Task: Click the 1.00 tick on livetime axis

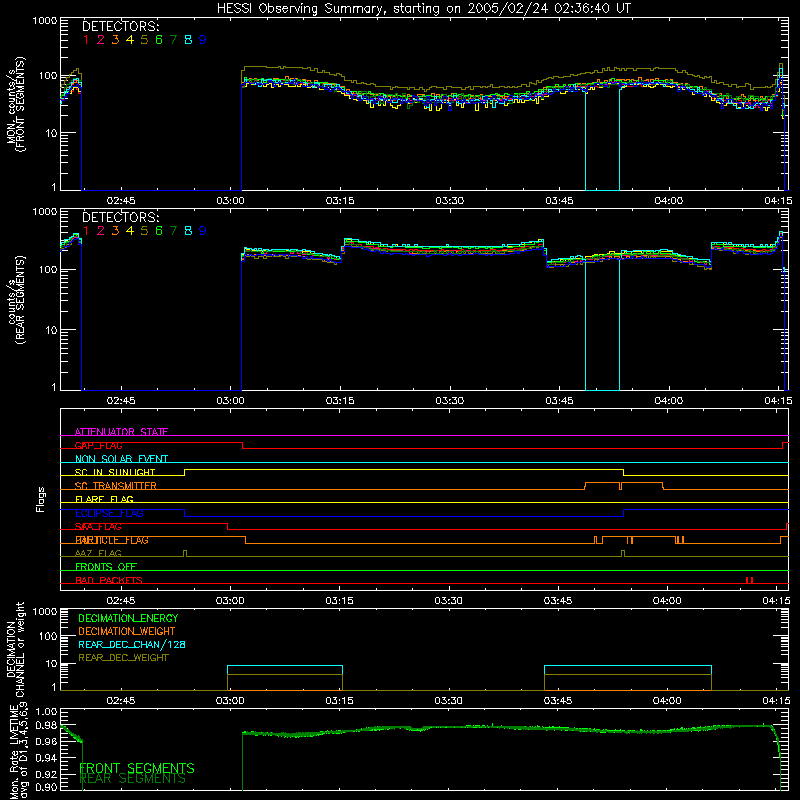Action: [x=46, y=712]
